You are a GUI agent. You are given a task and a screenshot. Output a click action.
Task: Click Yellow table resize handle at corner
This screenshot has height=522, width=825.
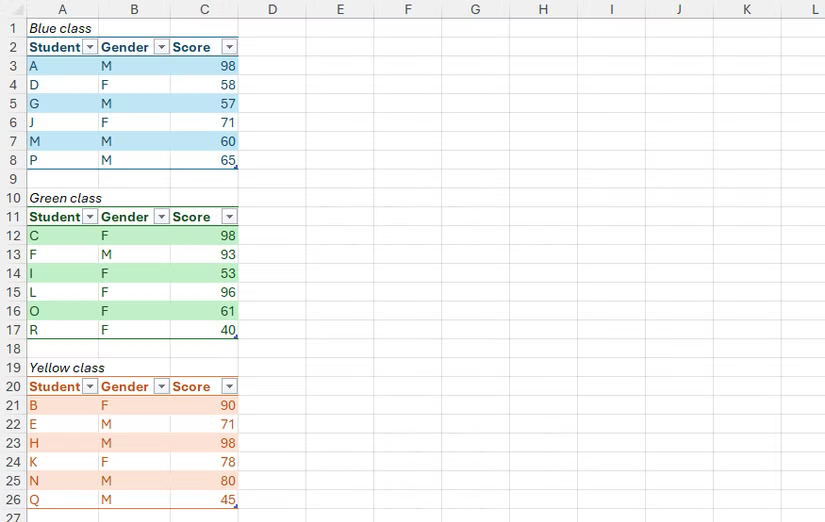pyautogui.click(x=236, y=507)
